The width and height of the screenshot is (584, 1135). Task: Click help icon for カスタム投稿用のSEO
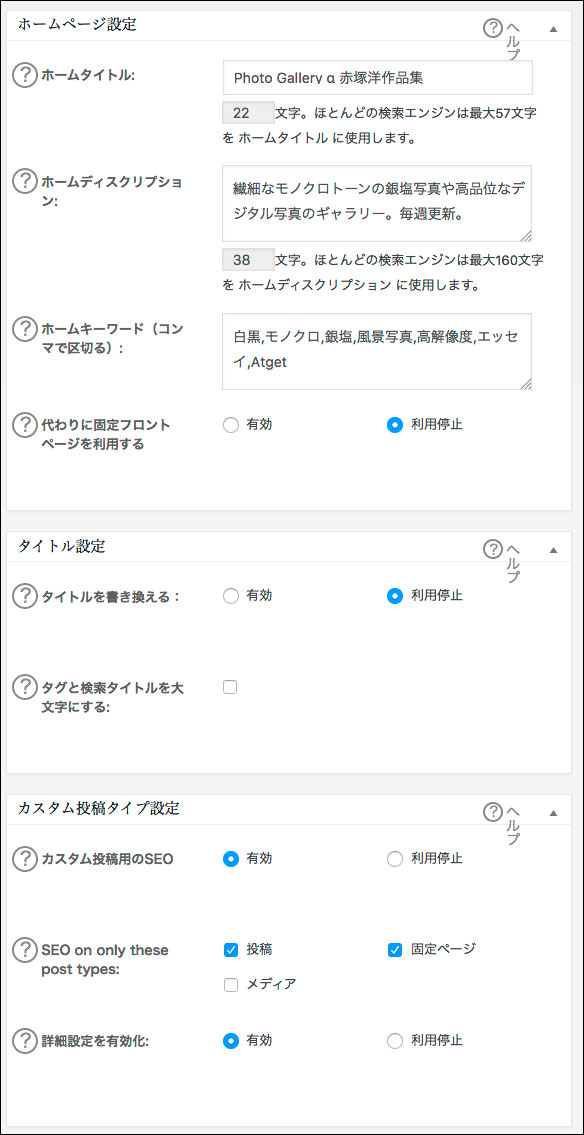point(25,858)
